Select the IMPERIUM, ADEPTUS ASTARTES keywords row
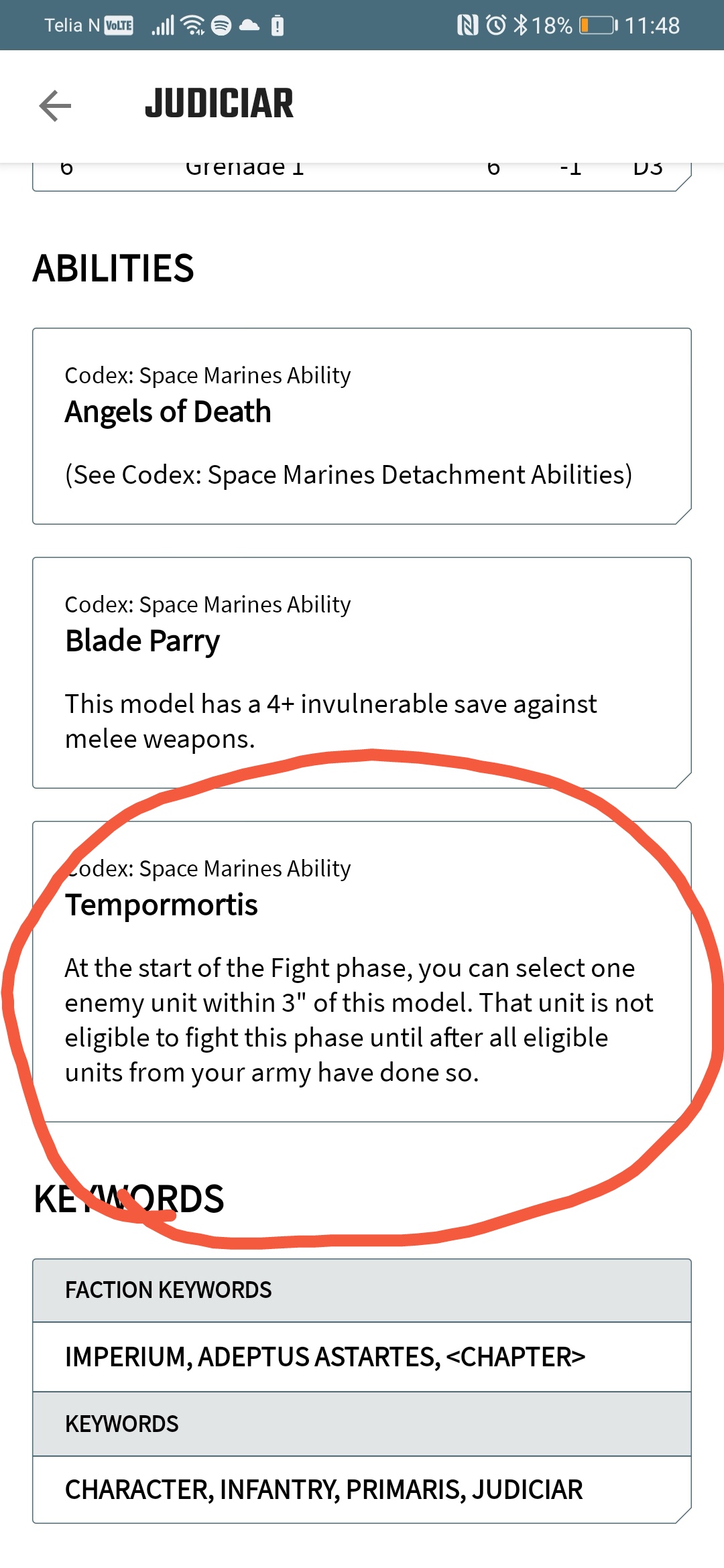 click(362, 1357)
